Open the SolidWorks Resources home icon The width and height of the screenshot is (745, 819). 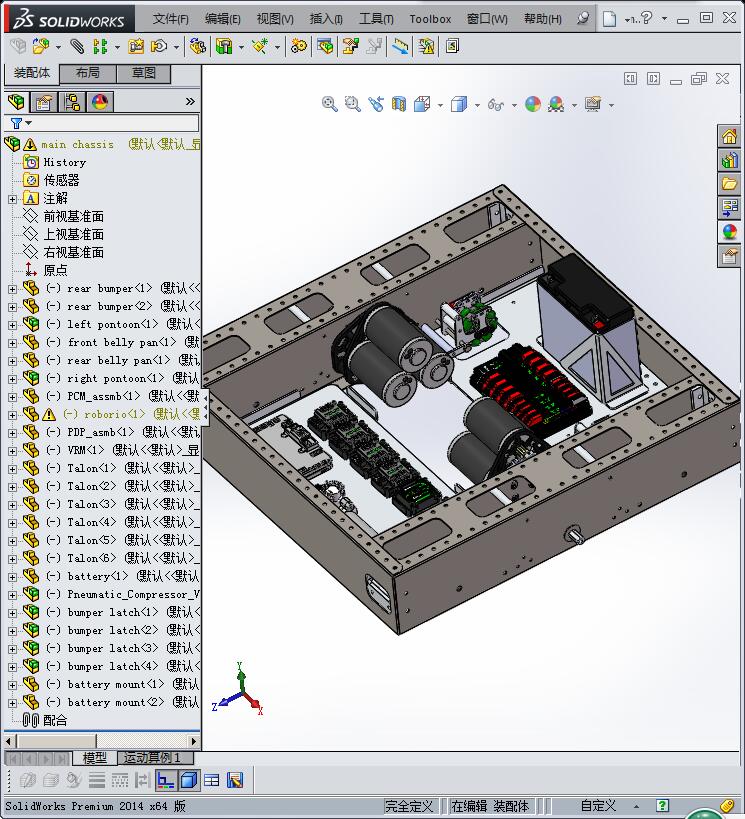click(729, 137)
